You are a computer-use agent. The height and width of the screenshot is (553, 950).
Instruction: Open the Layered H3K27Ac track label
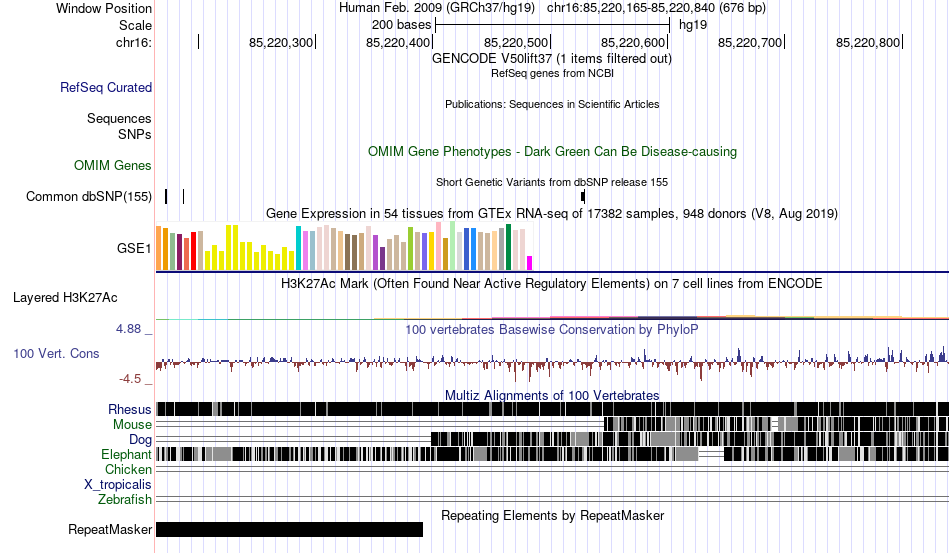pyautogui.click(x=65, y=297)
